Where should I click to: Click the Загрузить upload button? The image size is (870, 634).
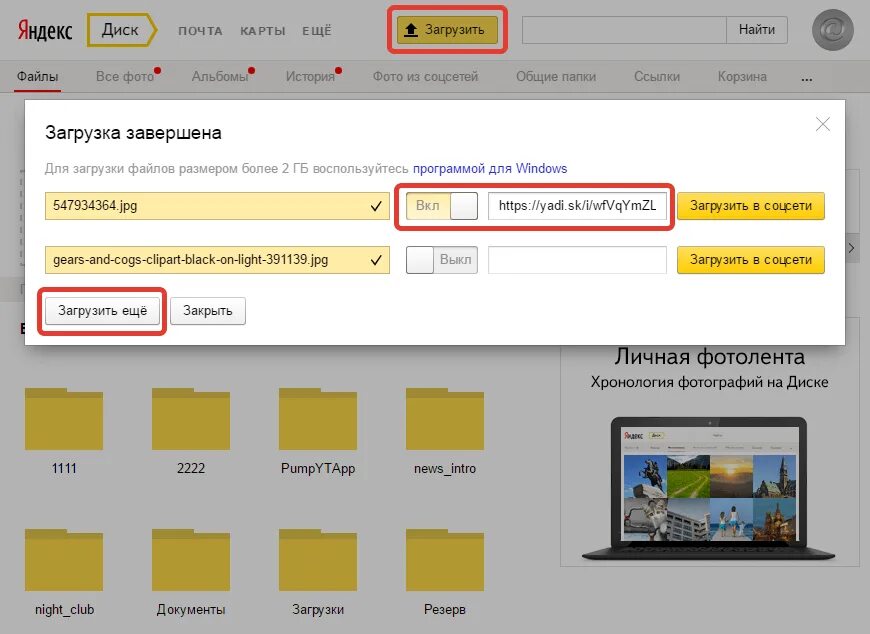point(447,29)
